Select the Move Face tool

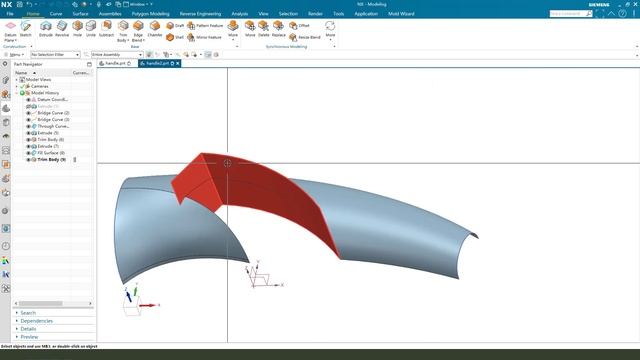(x=250, y=29)
